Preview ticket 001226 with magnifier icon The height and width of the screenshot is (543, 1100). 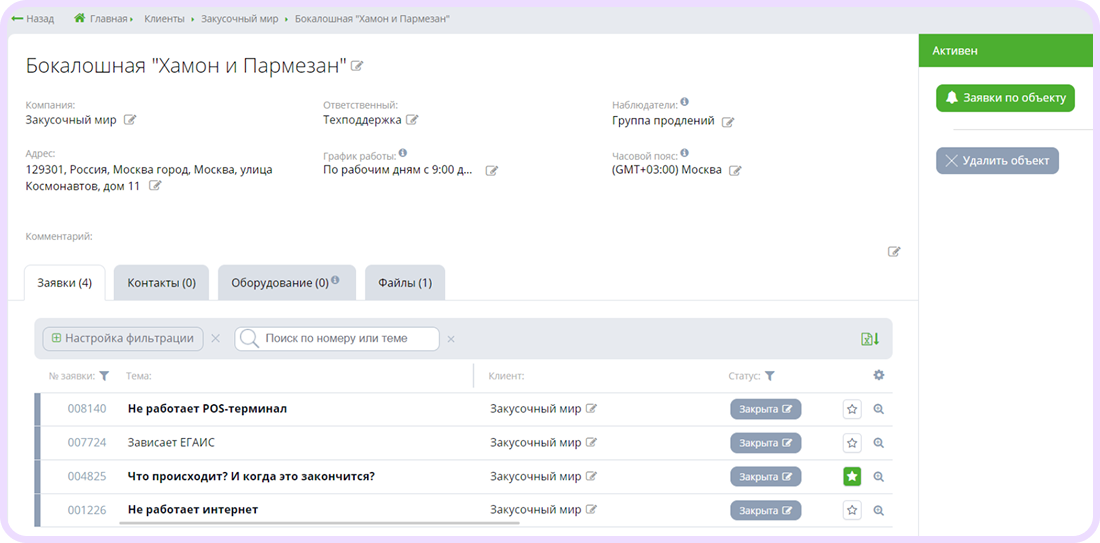(x=878, y=510)
